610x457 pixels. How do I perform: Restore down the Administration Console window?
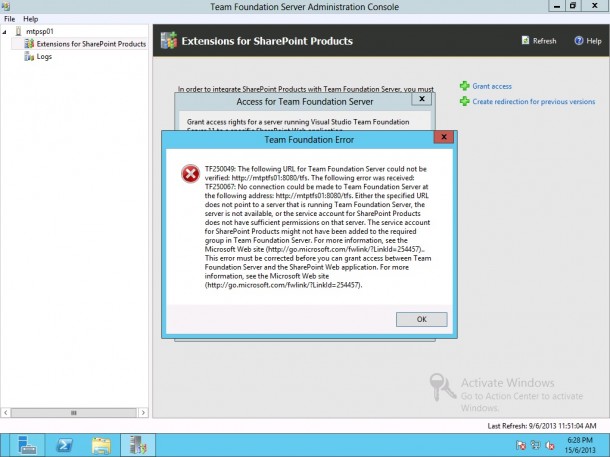[573, 6]
